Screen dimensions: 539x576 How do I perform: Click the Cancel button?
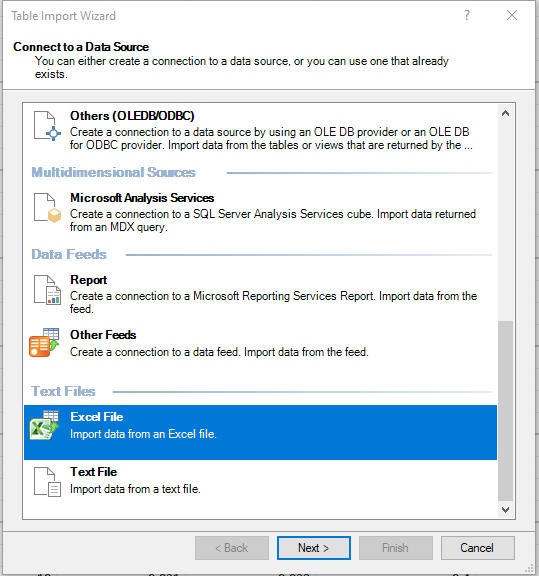tap(477, 548)
